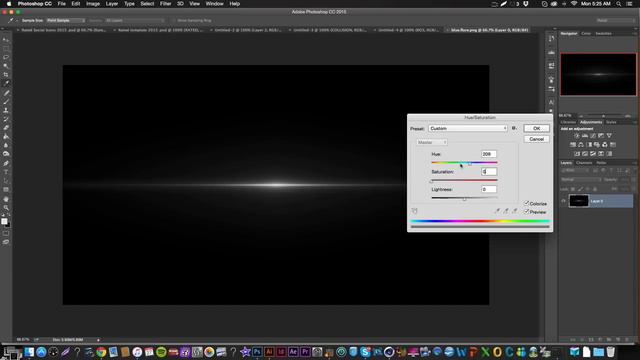Open the layer blend mode dropdown
Viewport: 640px width, 360px height.
coord(580,180)
